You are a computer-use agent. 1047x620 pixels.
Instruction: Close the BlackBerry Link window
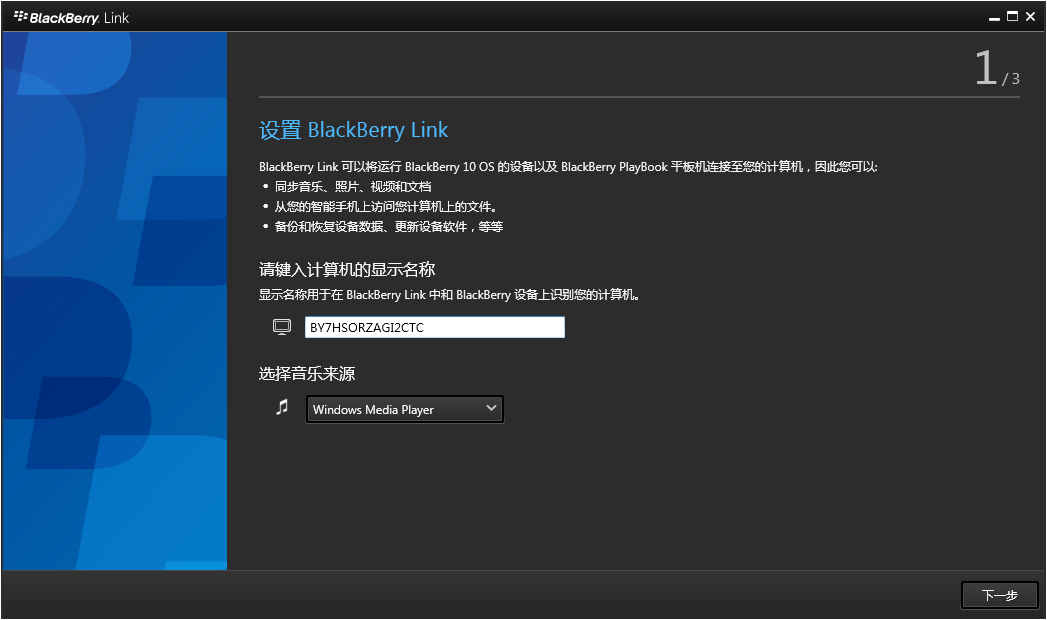click(1030, 17)
